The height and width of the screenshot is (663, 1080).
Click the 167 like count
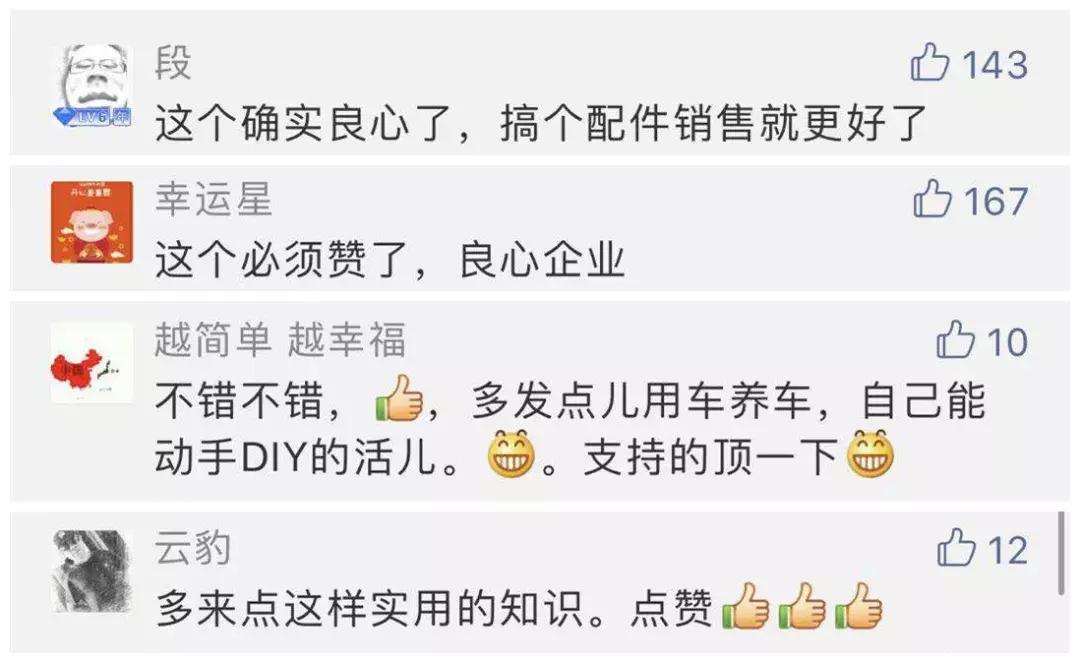pos(996,201)
